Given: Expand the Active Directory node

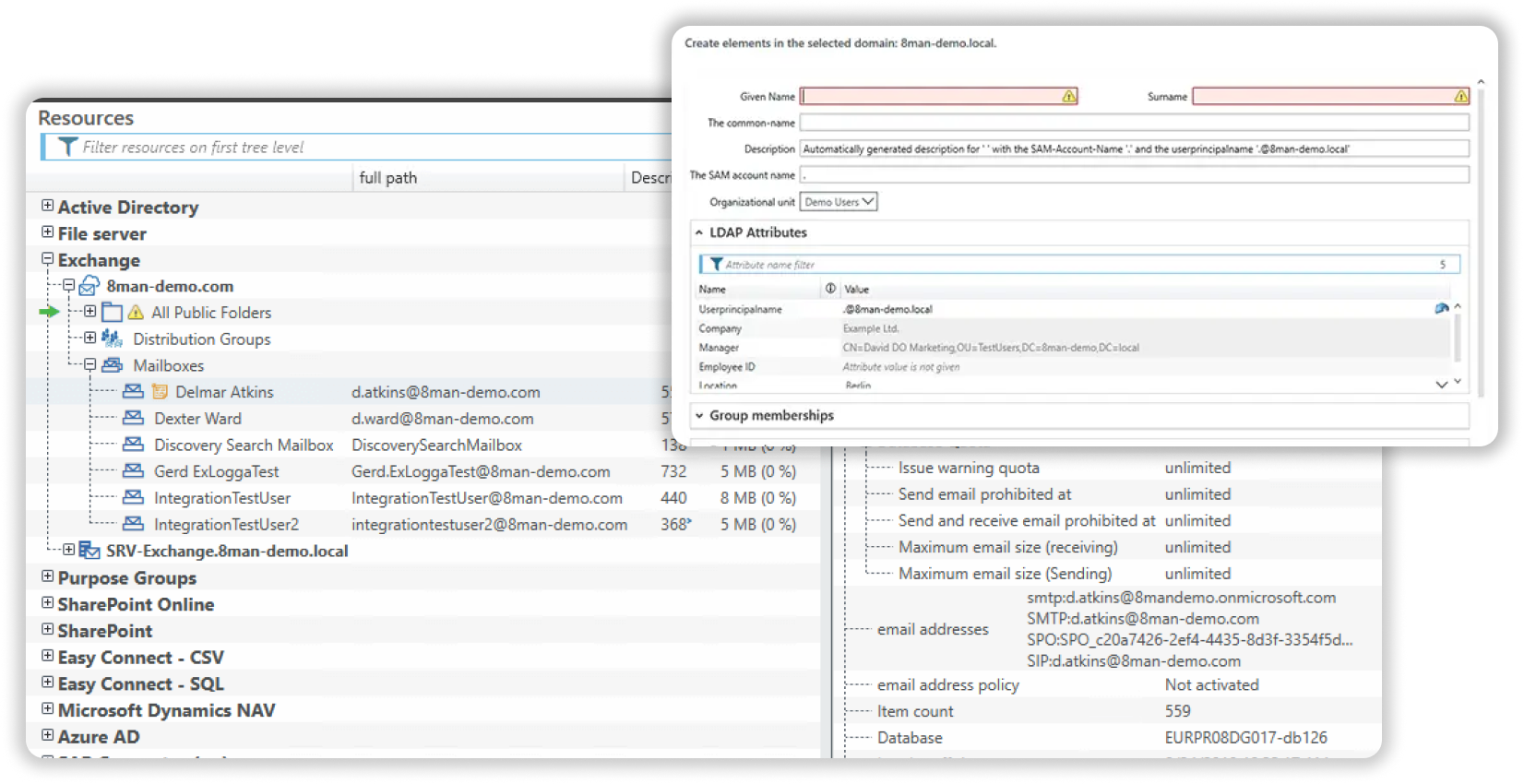Looking at the screenshot, I should click(47, 206).
